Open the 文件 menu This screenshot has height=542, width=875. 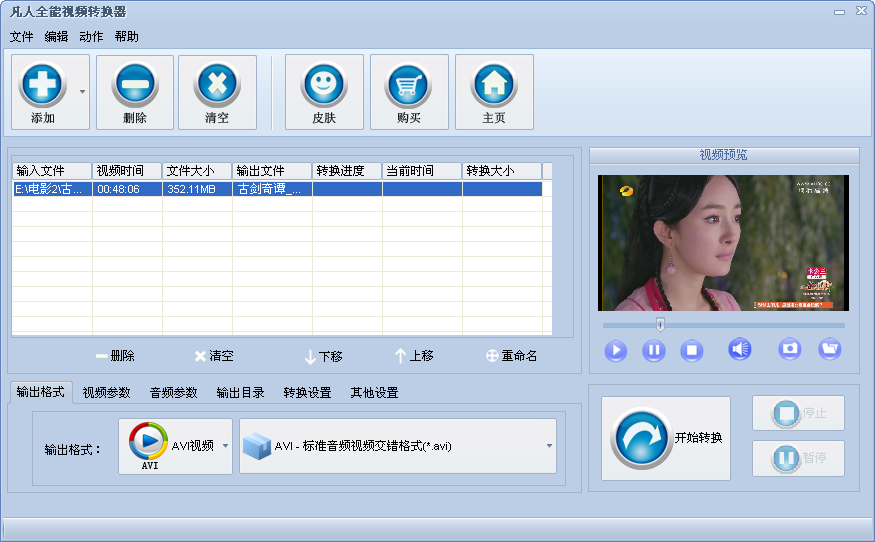pos(21,37)
